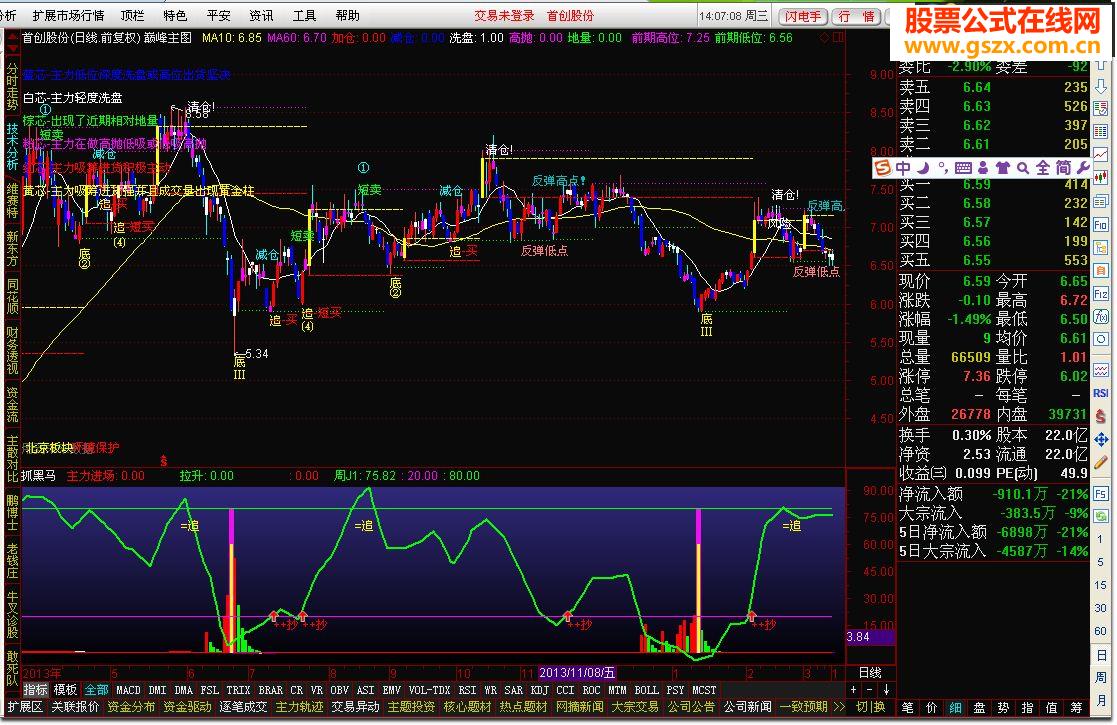Toggle the 中 Chinese/English input mode
Screen dimensions: 1117x725
[903, 167]
